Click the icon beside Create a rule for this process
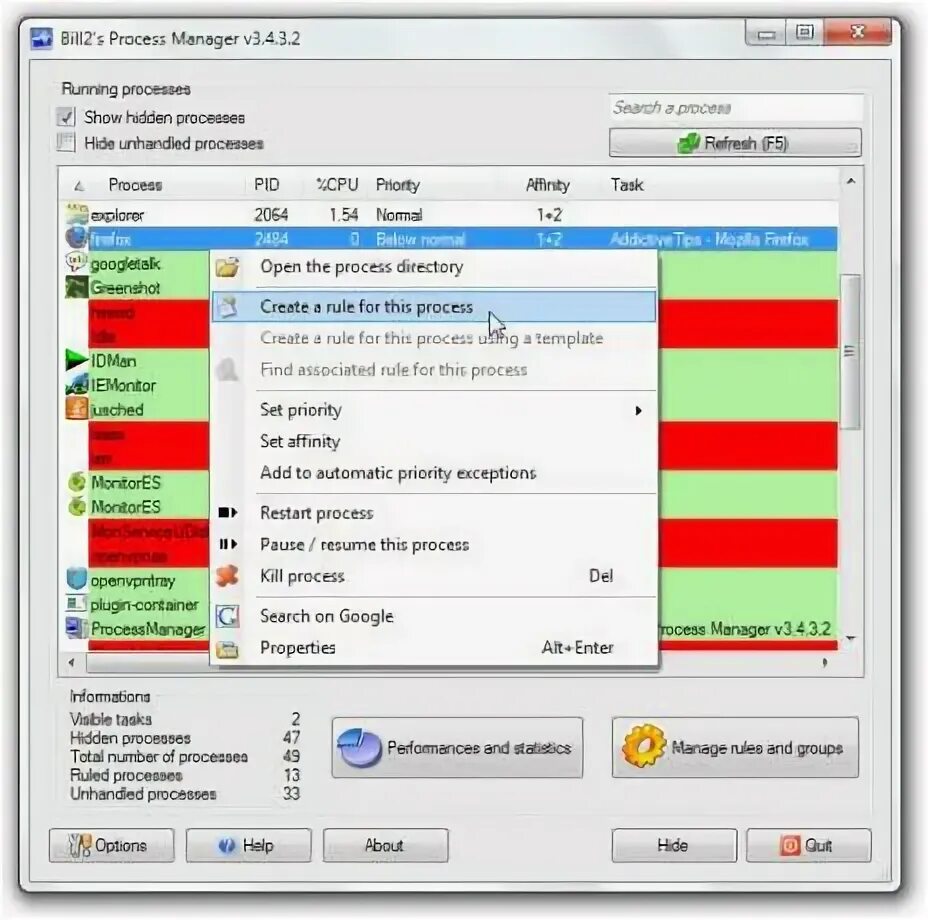 click(227, 307)
